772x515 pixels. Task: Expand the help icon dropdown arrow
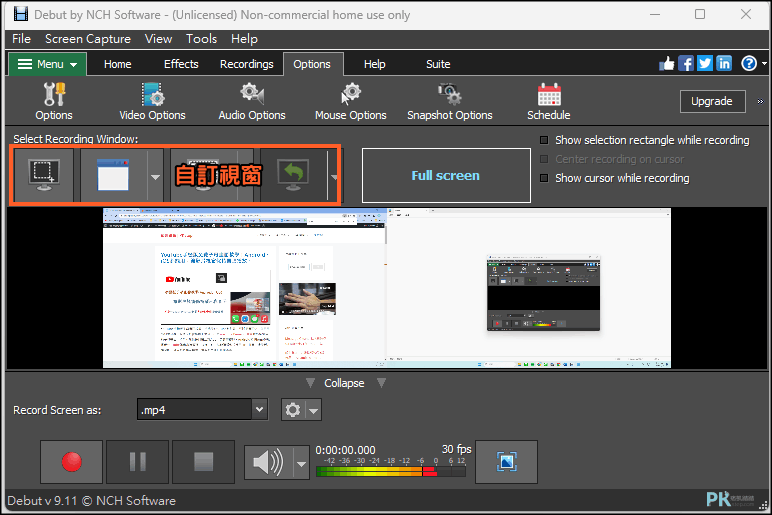(x=764, y=64)
